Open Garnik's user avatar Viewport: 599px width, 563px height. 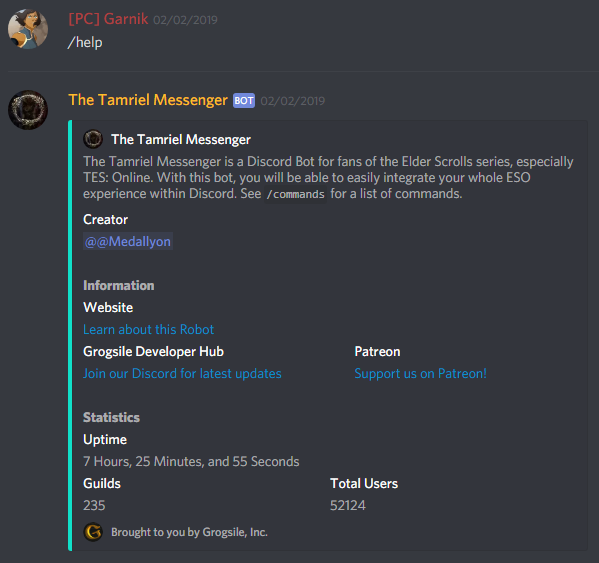click(28, 29)
